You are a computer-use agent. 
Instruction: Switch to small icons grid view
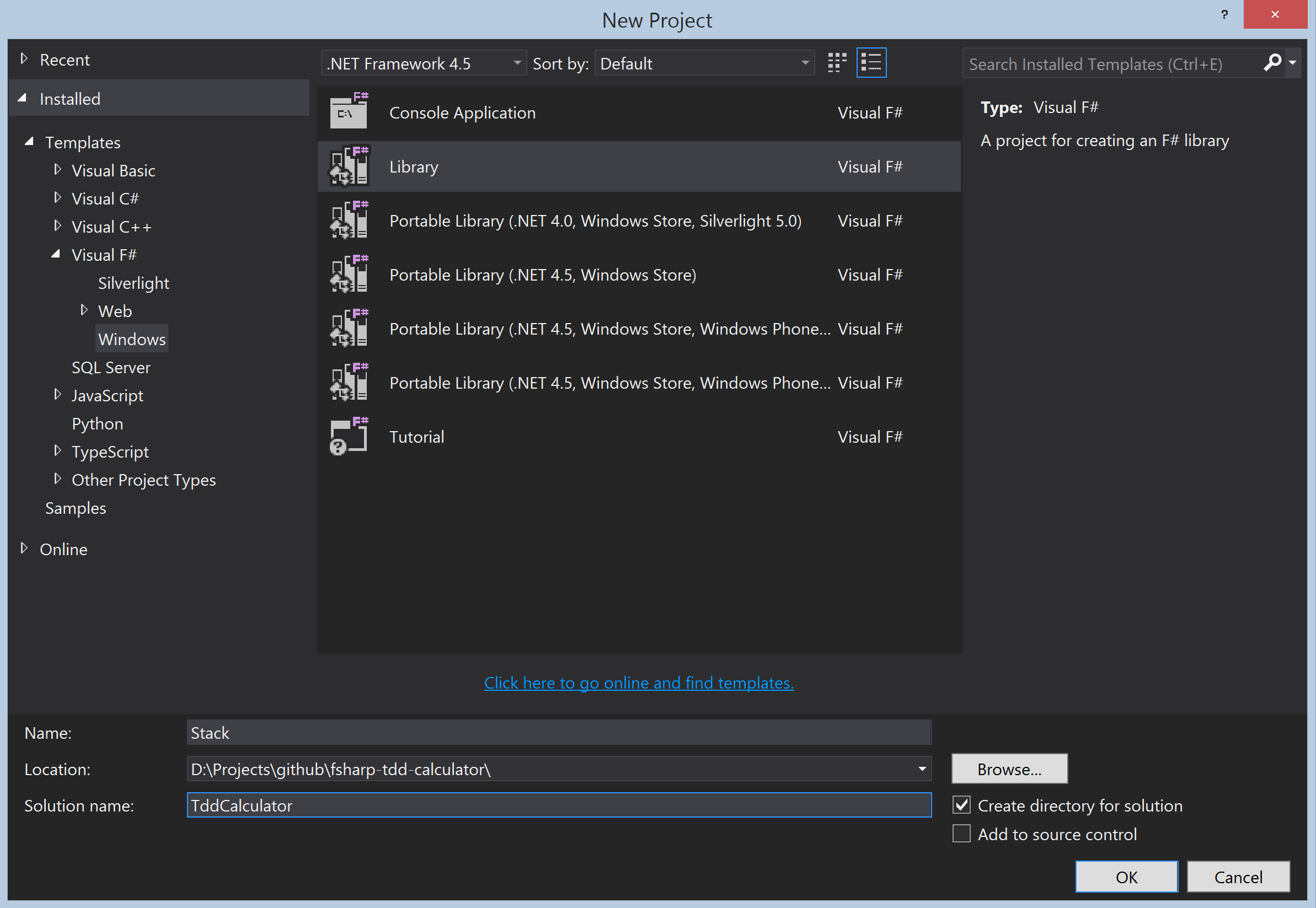tap(837, 63)
